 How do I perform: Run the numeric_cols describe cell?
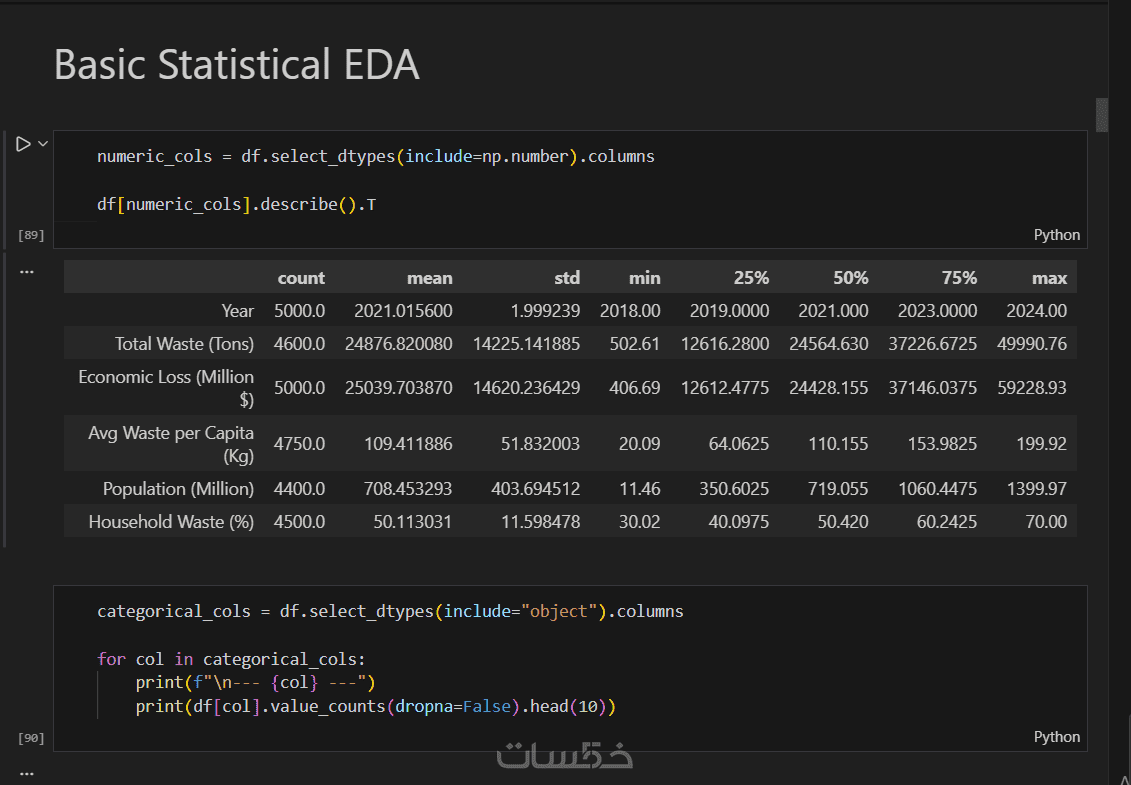pyautogui.click(x=22, y=144)
